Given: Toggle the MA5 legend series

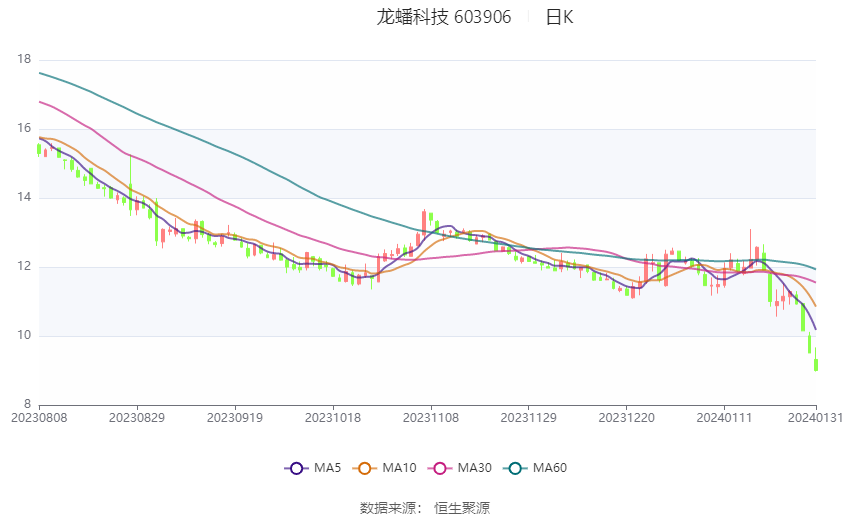Looking at the screenshot, I should coord(313,468).
